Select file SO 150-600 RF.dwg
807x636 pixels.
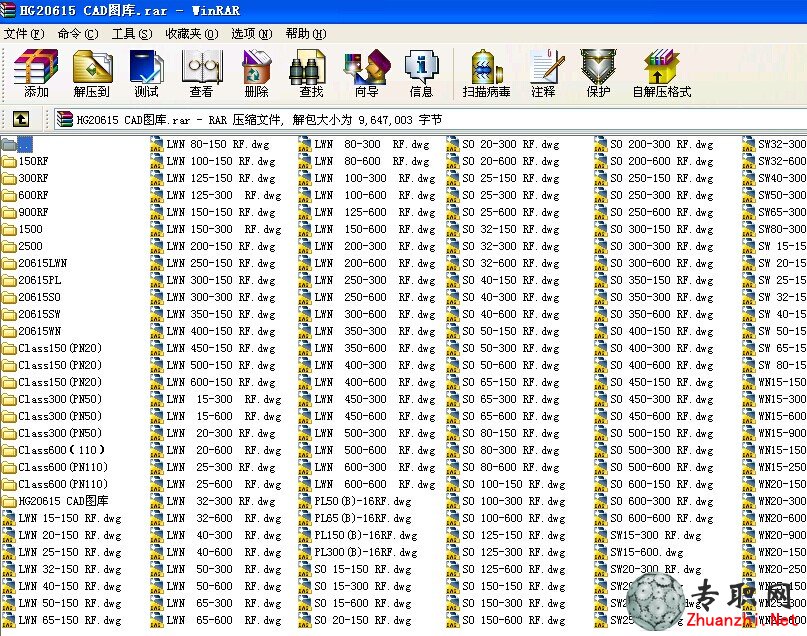[514, 621]
